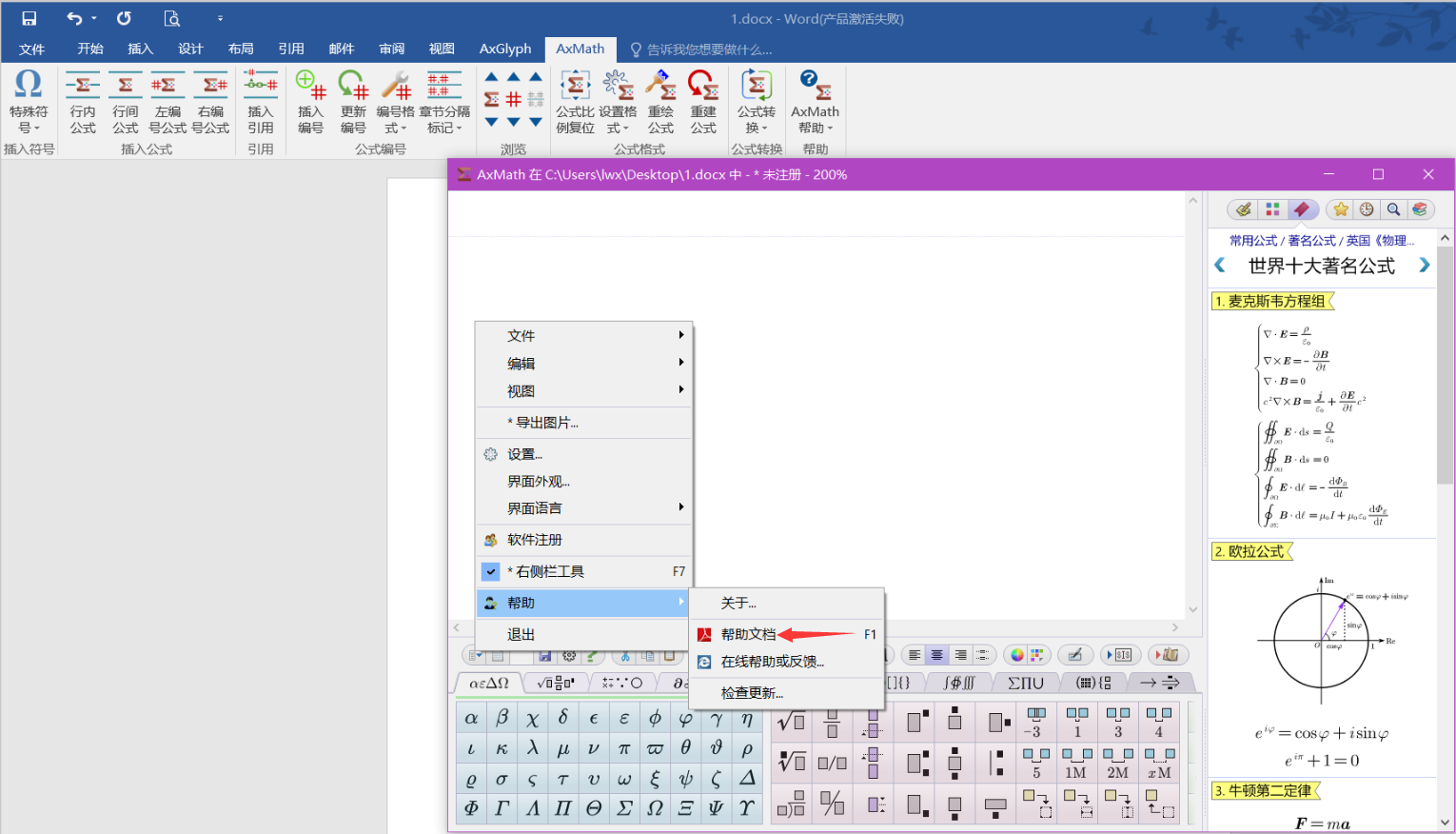Open 公式转换 formula conversion dropdown
The width and height of the screenshot is (1456, 834).
[x=757, y=103]
